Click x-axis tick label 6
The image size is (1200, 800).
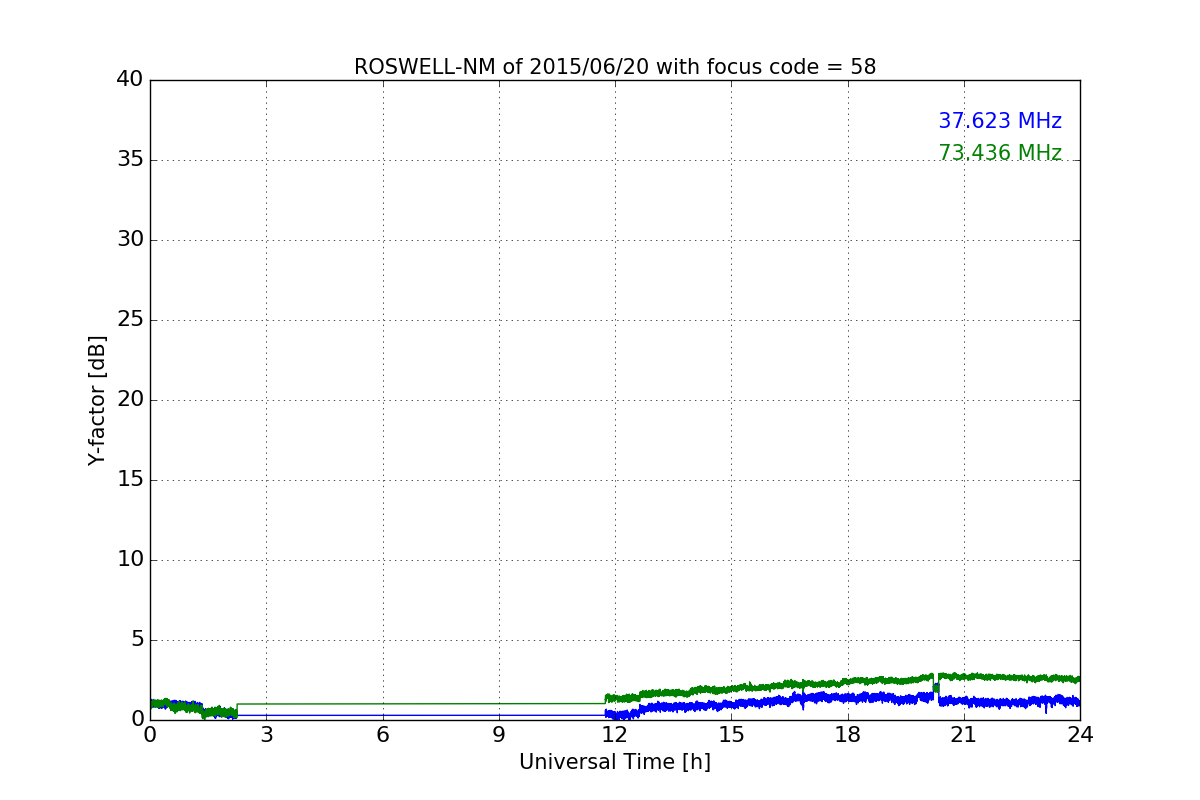pos(383,735)
